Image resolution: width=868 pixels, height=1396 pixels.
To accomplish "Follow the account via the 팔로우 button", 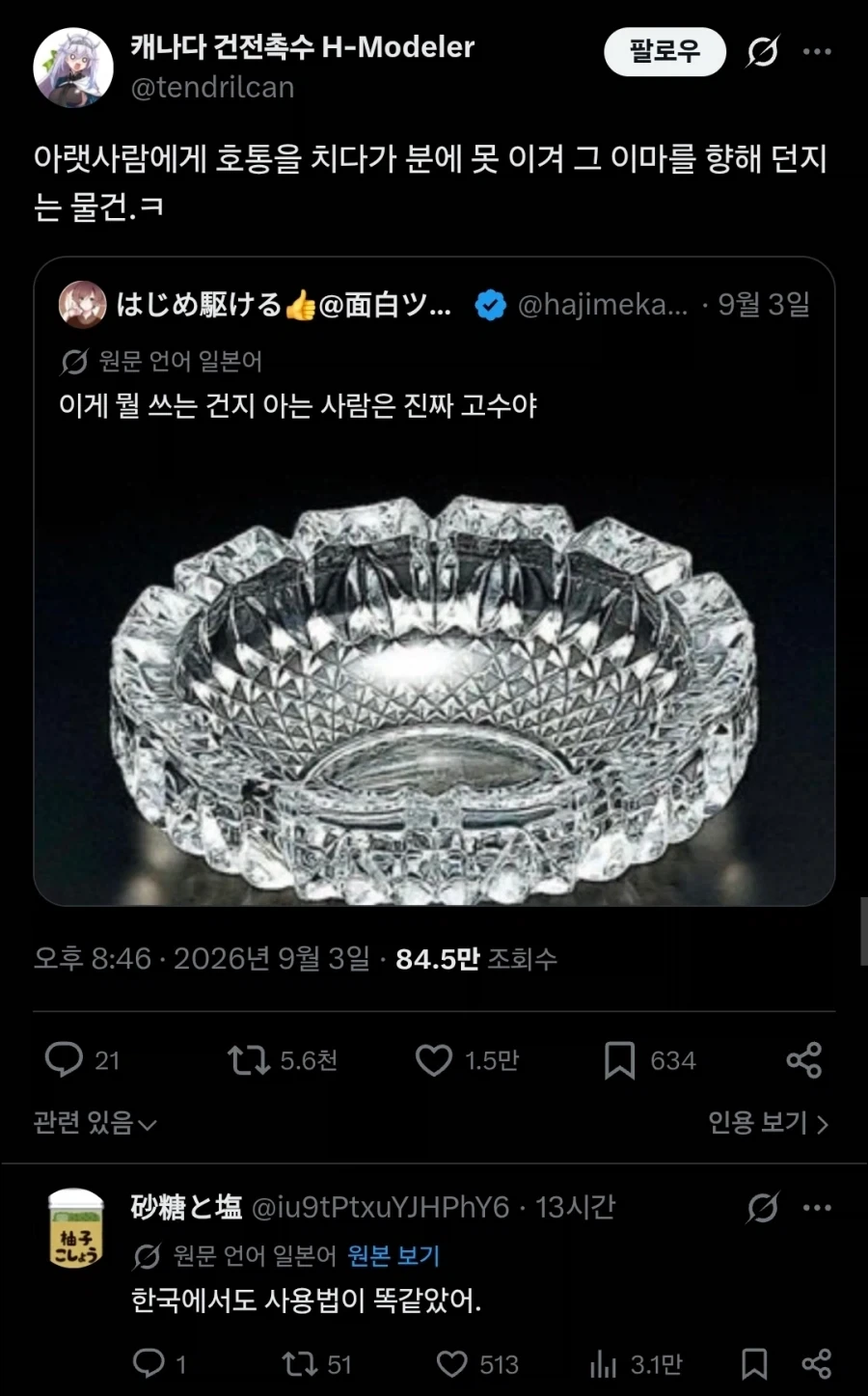I will (665, 51).
